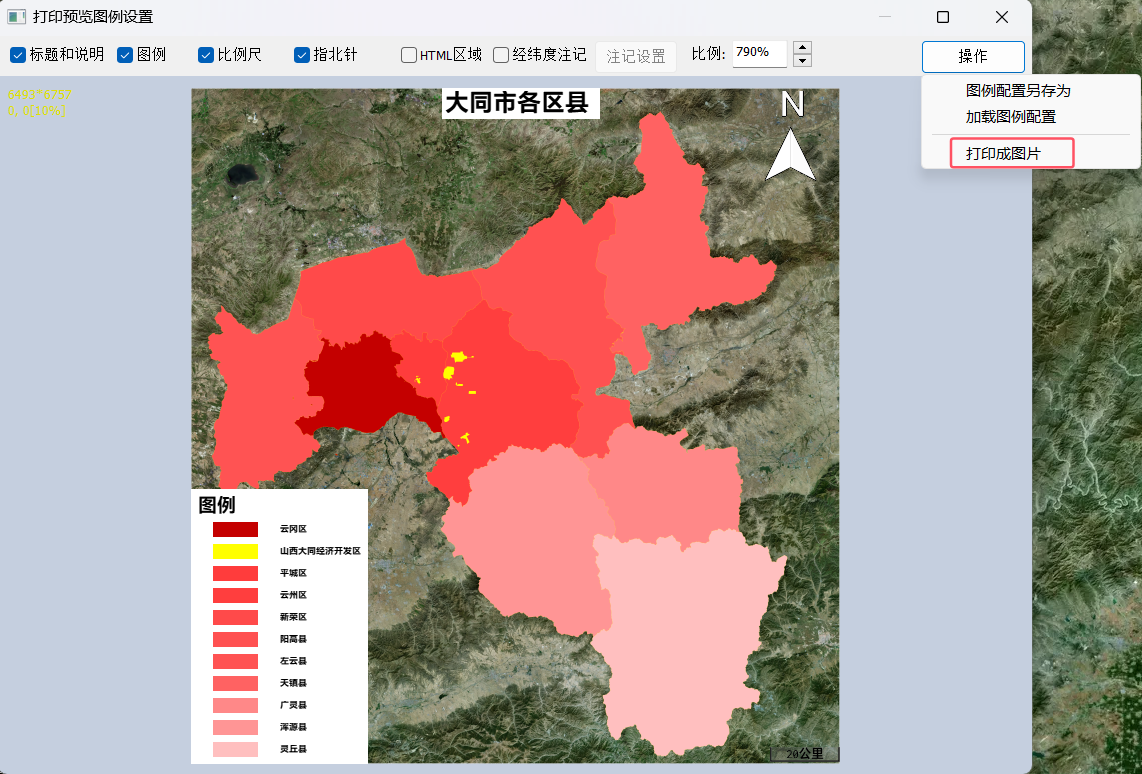Click the yellow 山西大同经济开发区 legend swatch

(x=235, y=551)
